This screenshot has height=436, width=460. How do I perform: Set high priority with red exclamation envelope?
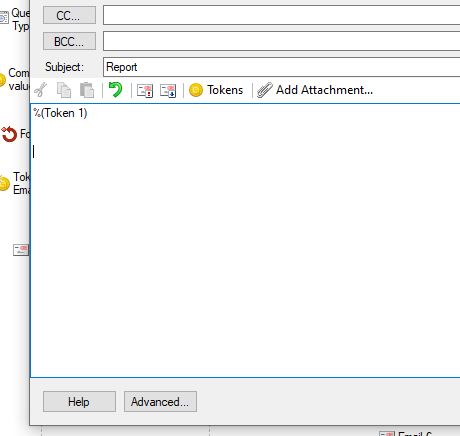click(145, 90)
